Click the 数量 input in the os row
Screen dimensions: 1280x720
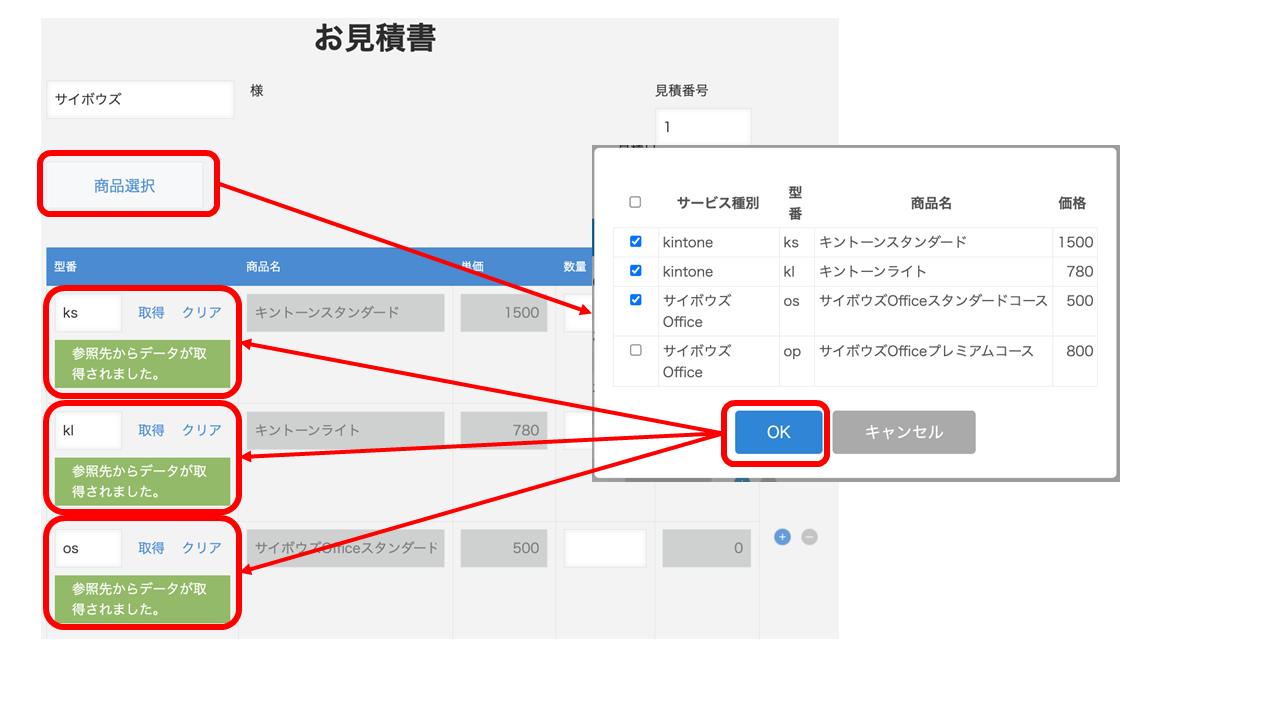(605, 548)
